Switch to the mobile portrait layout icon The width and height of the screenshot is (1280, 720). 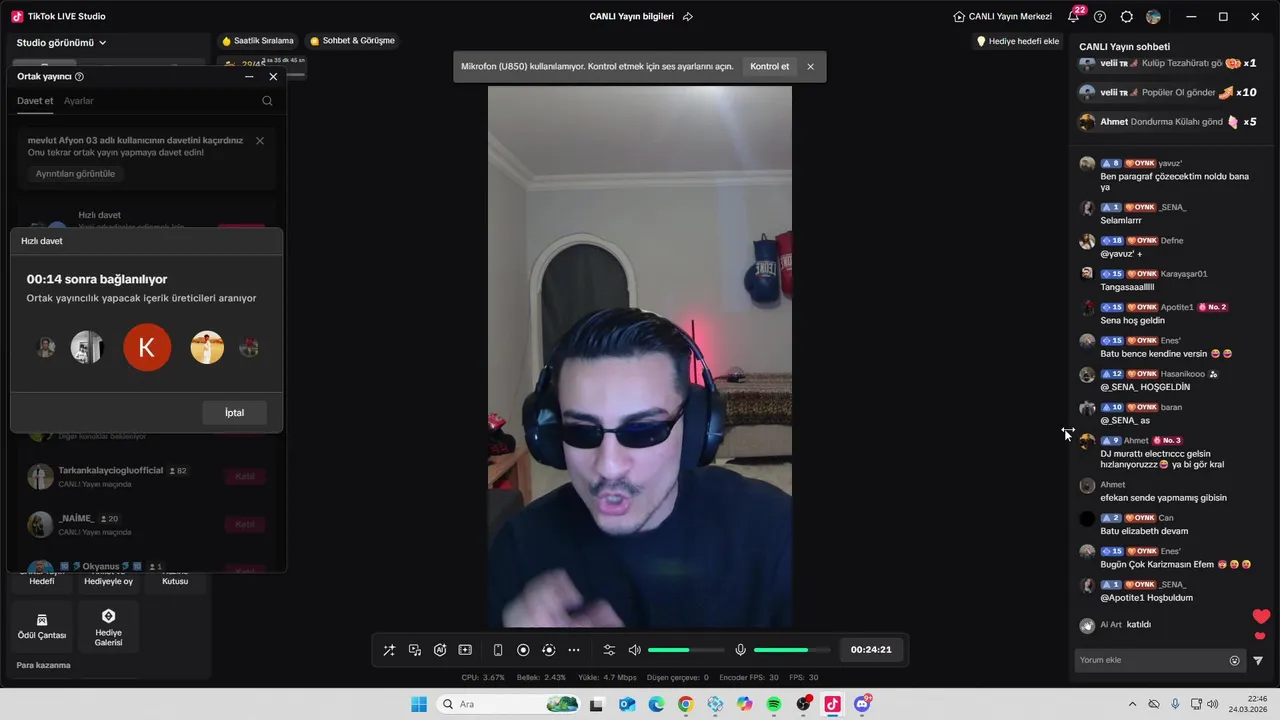(498, 650)
